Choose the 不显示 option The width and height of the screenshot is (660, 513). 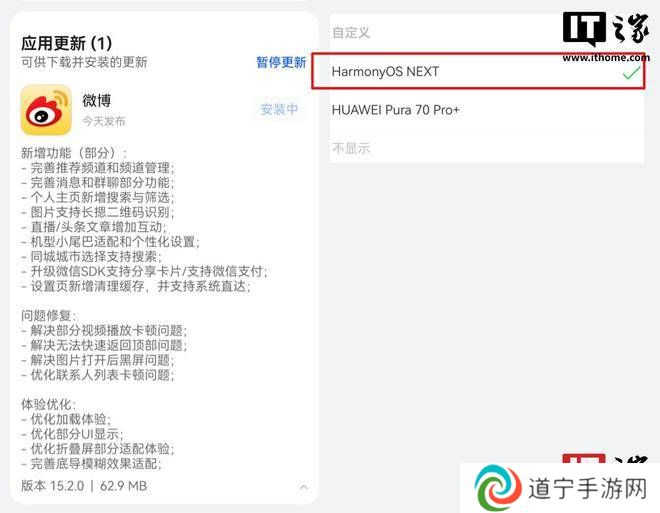point(487,148)
